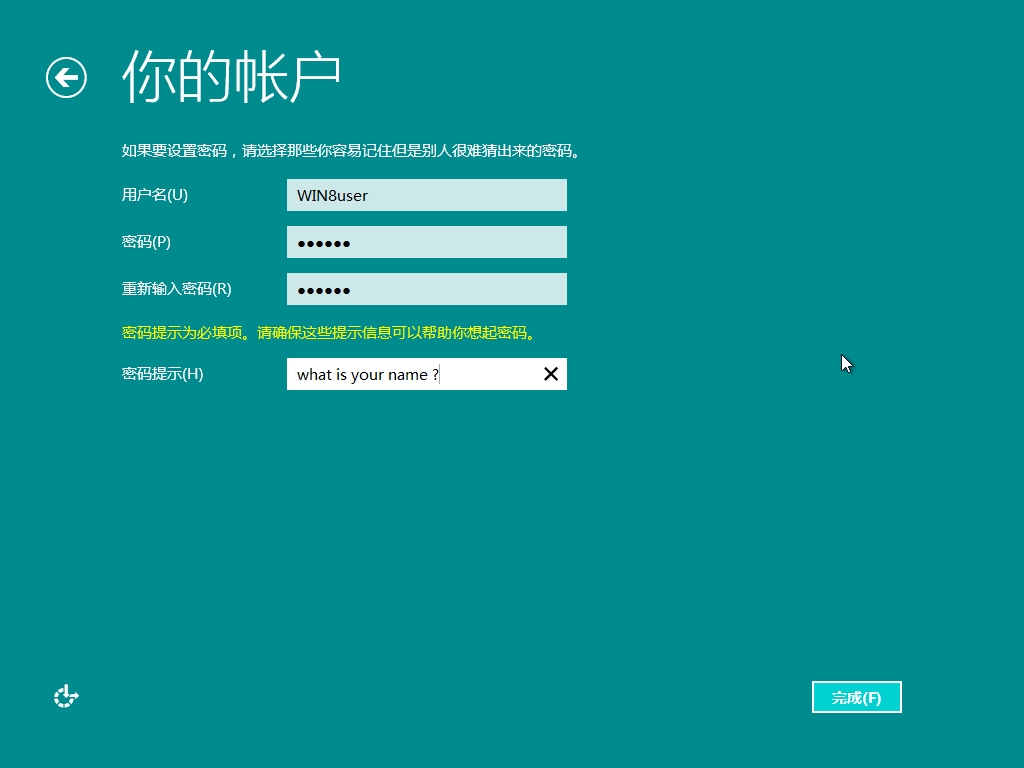The image size is (1024, 768).
Task: Go back with the circled arrow icon
Action: coord(66,78)
